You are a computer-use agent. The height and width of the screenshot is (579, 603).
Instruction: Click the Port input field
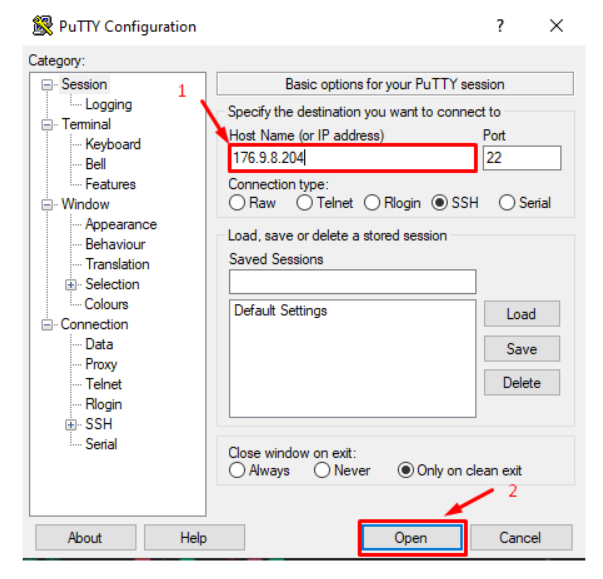522,158
